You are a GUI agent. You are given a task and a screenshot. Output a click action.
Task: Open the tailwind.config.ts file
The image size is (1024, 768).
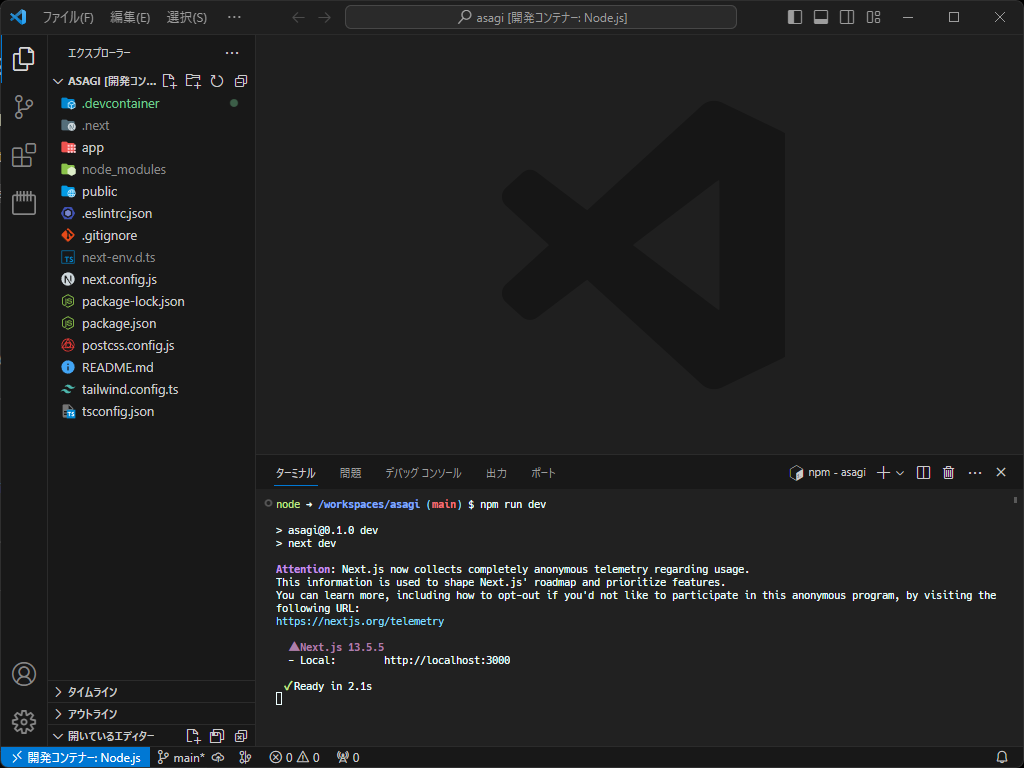(152, 389)
